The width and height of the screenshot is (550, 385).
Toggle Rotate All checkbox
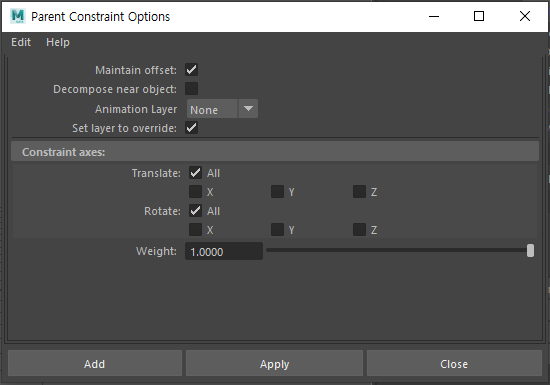195,211
